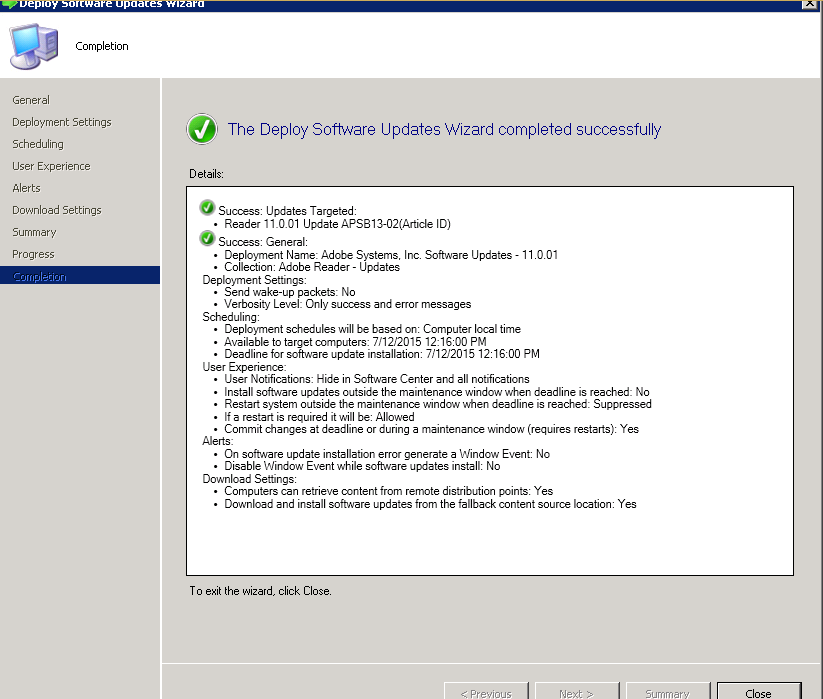Click the Verbosity Level line
The width and height of the screenshot is (823, 699).
[x=347, y=304]
